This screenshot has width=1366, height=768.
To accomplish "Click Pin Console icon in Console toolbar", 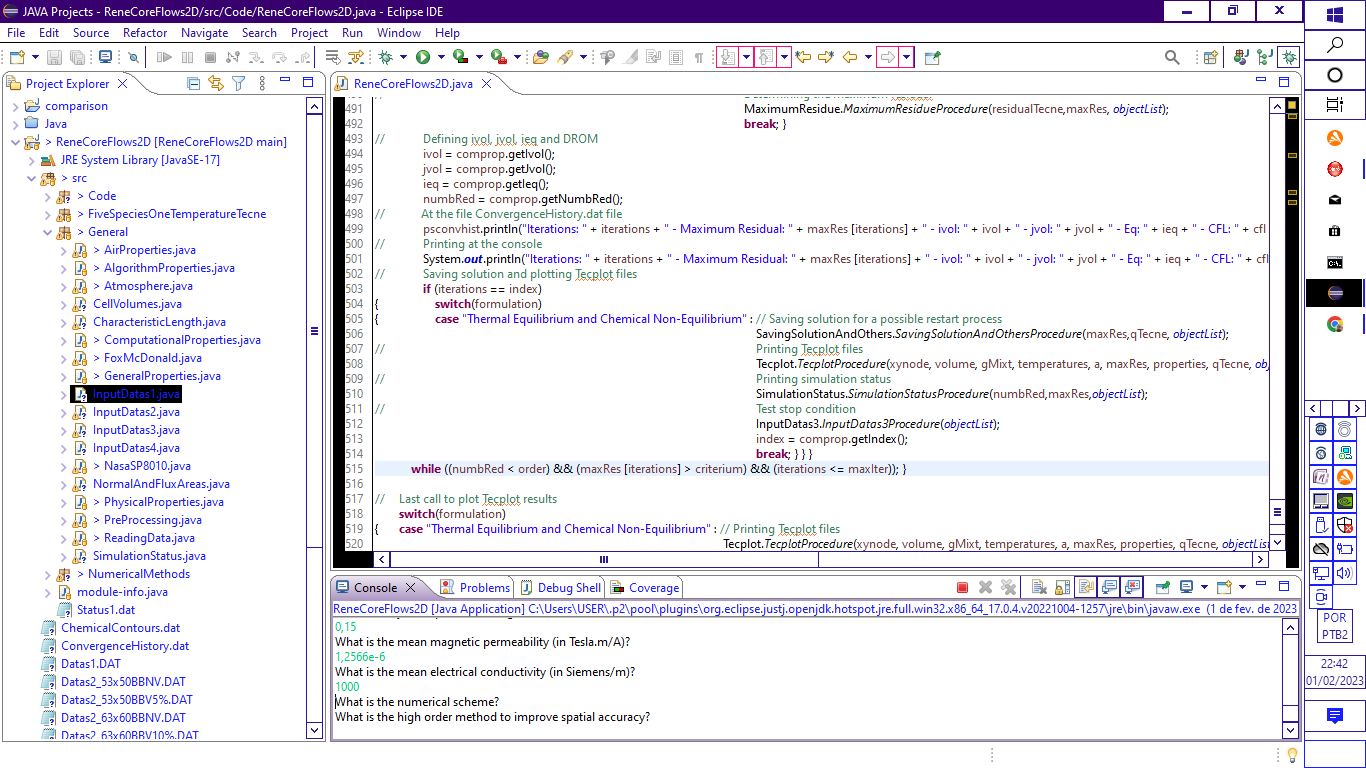I will click(1163, 587).
